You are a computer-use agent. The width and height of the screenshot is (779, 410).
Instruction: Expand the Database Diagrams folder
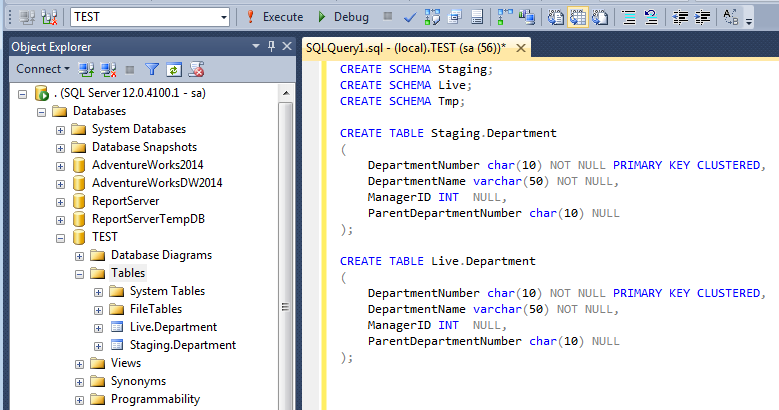79,256
